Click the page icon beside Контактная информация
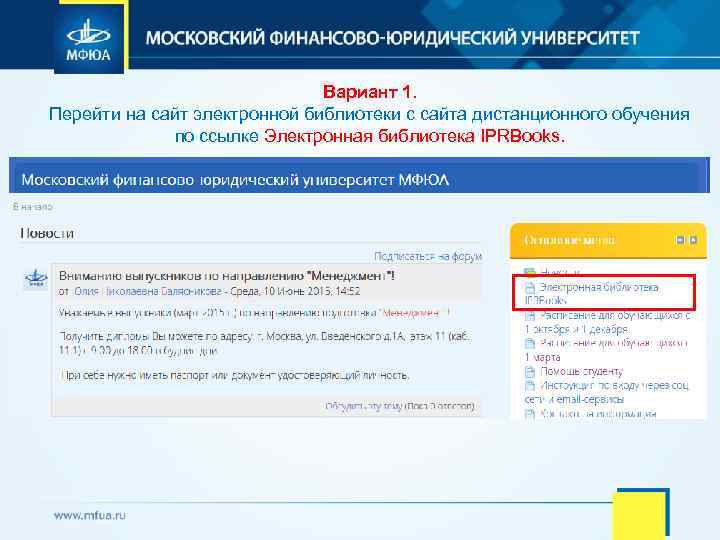This screenshot has width=720, height=540. click(x=530, y=414)
